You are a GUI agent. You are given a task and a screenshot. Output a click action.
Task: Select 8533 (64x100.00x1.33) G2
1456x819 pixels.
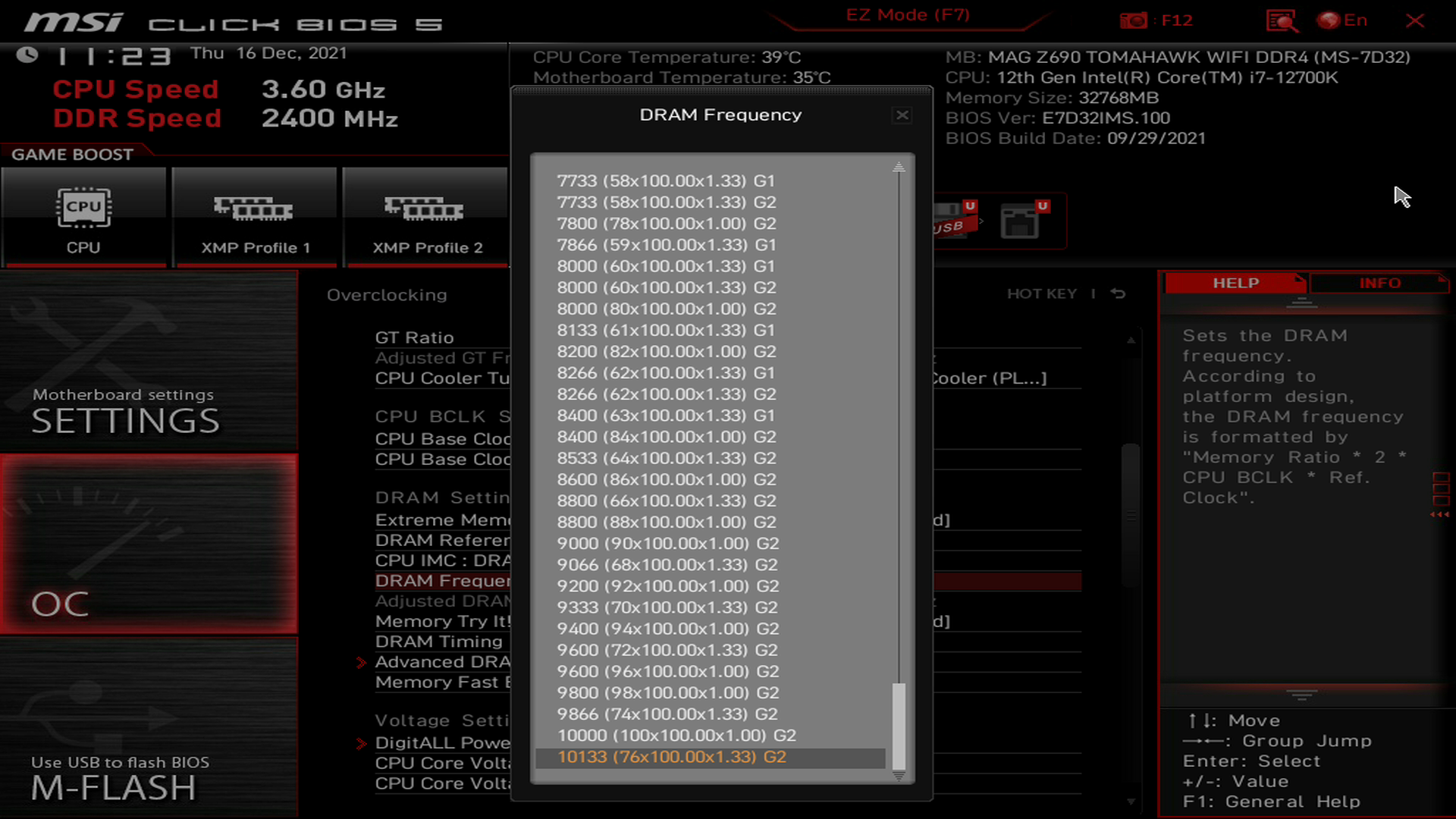point(666,458)
